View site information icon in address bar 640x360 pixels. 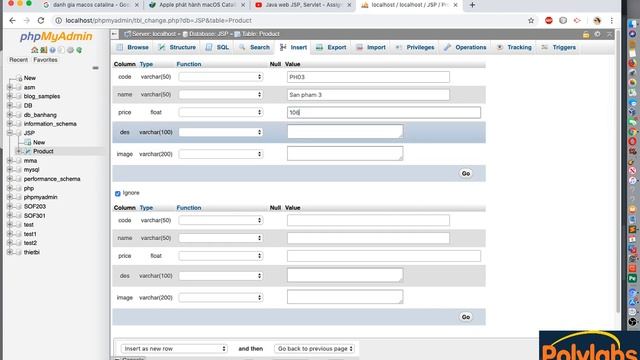point(58,20)
